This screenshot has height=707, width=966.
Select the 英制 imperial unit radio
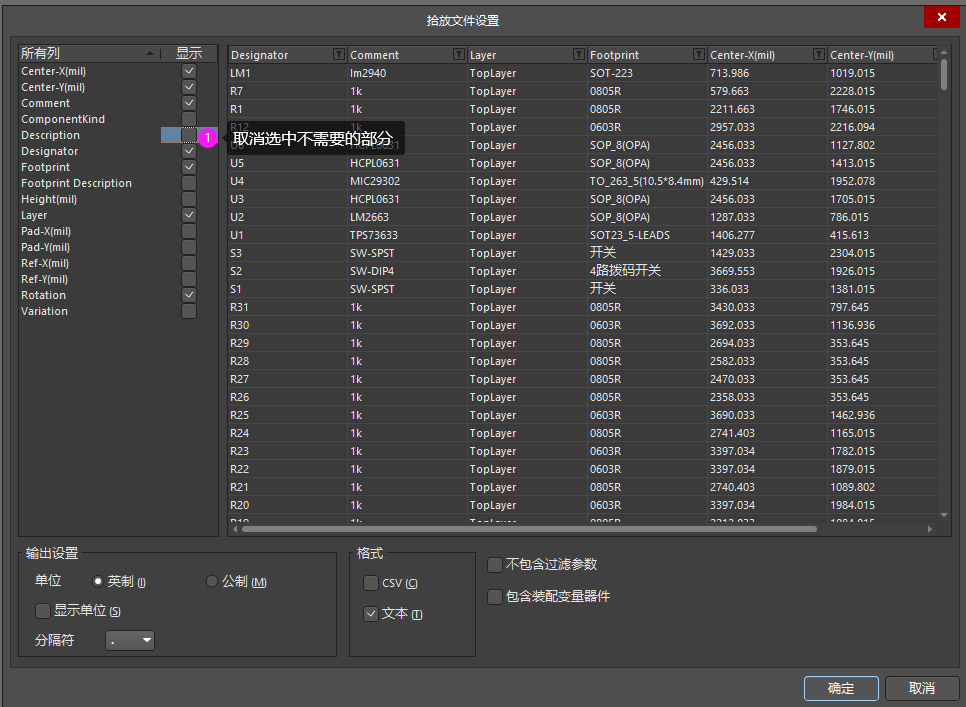[x=98, y=581]
